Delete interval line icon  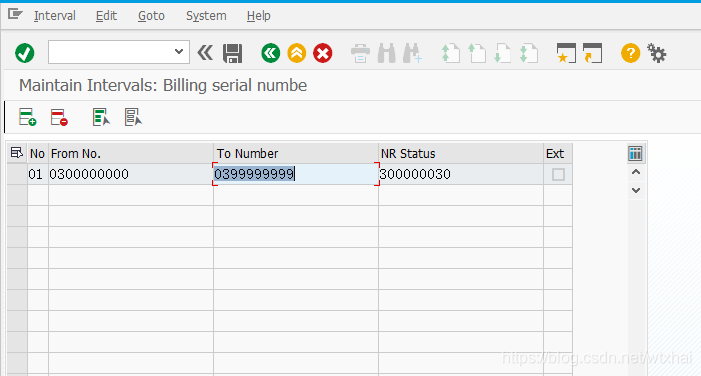tap(59, 117)
